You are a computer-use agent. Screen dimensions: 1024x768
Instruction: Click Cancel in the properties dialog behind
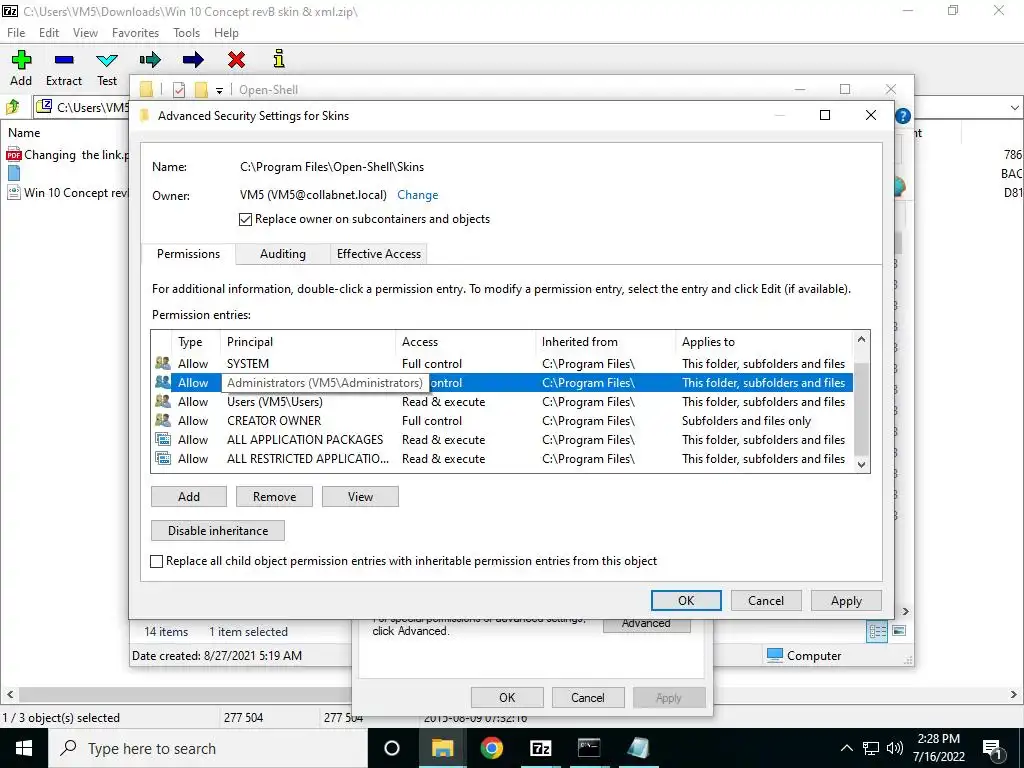pos(588,697)
